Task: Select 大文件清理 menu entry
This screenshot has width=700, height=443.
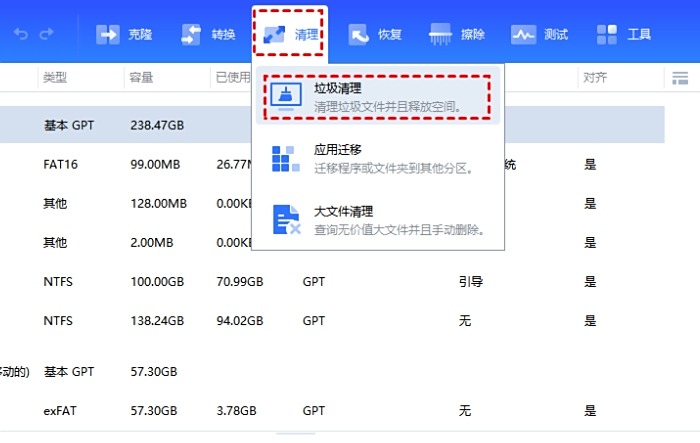Action: pyautogui.click(x=378, y=219)
